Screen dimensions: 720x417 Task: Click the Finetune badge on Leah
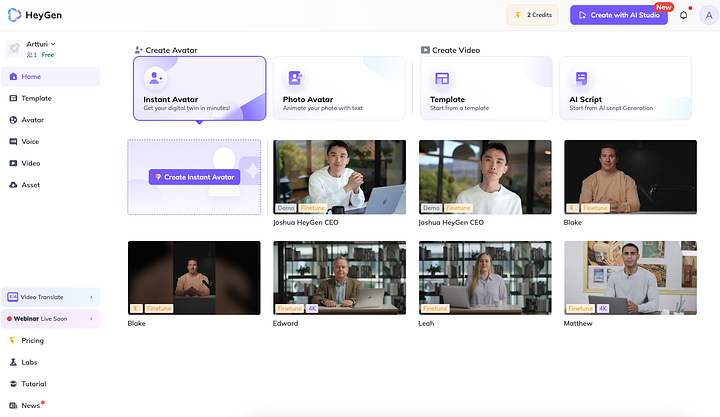click(x=435, y=308)
